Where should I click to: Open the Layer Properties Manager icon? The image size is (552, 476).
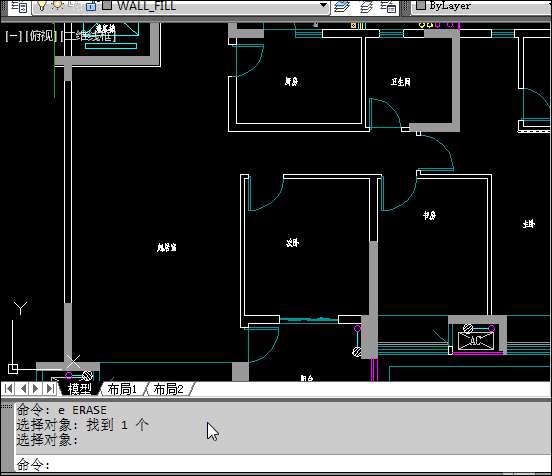tap(19, 6)
